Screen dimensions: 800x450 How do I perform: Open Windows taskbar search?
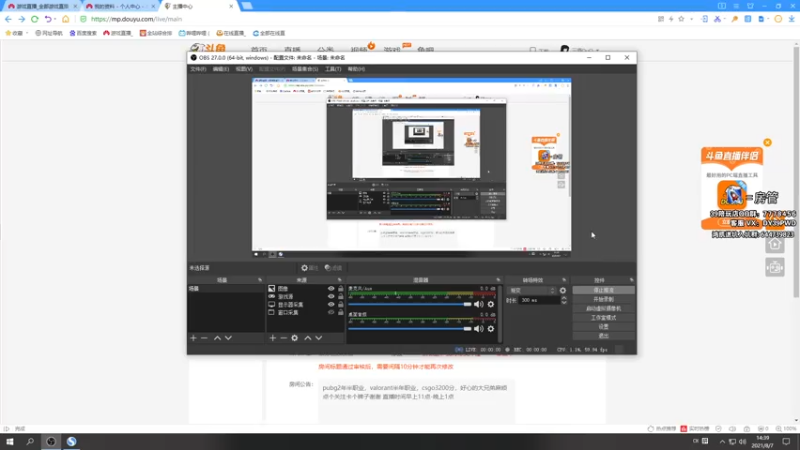tap(30, 441)
